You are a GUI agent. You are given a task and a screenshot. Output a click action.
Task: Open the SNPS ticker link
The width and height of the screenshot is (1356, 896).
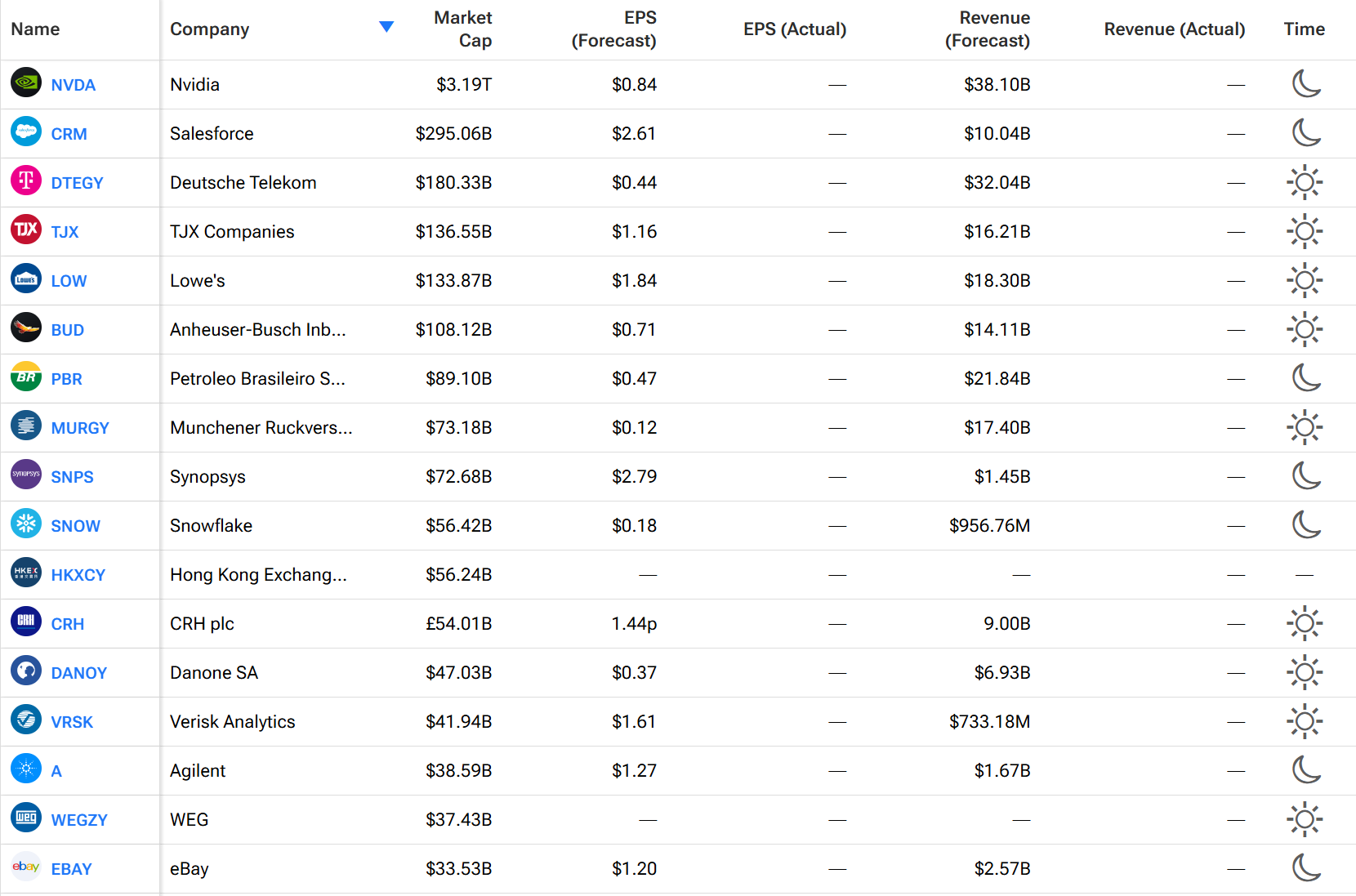pyautogui.click(x=73, y=477)
